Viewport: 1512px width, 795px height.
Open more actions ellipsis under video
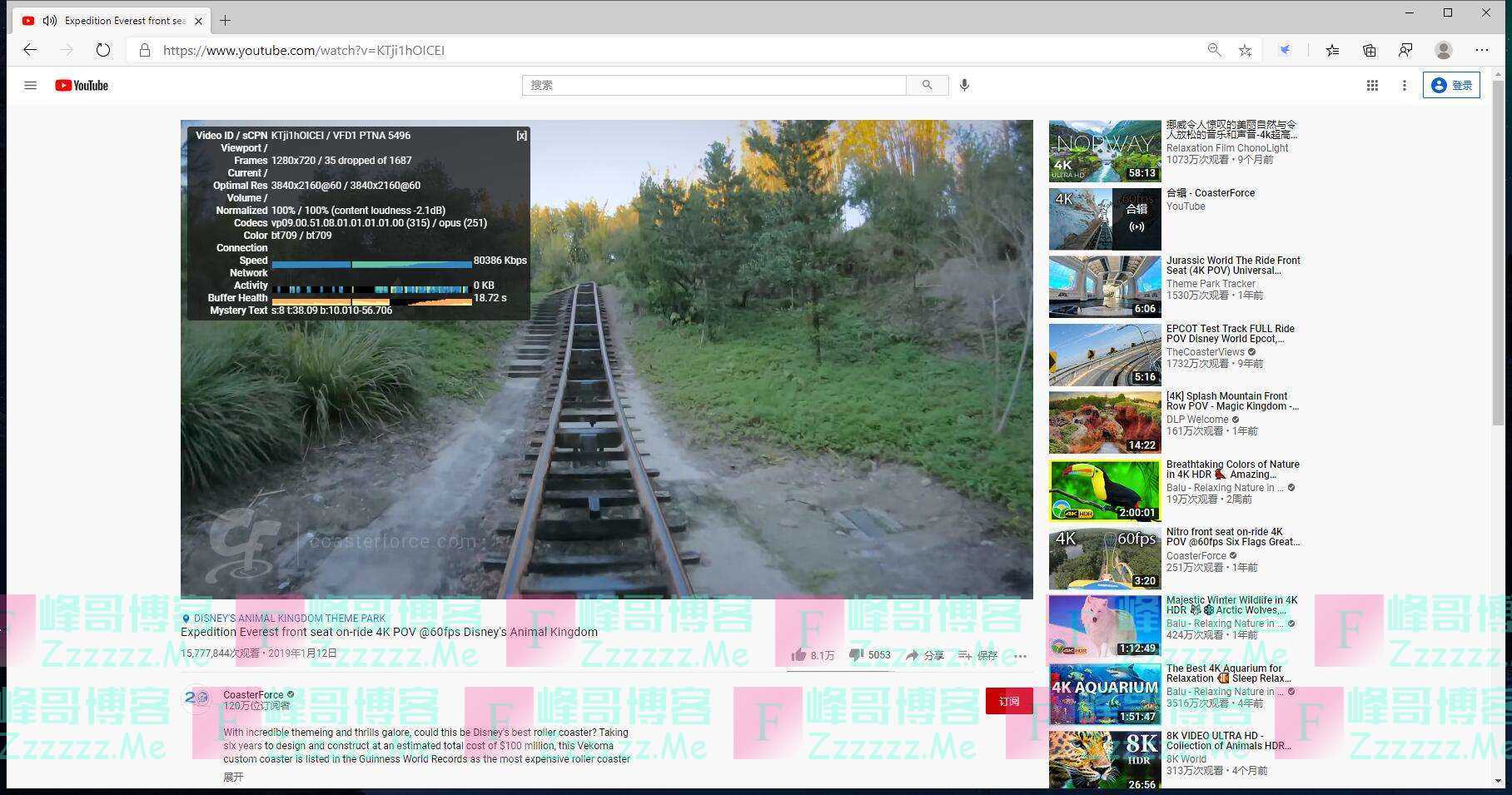[1021, 655]
